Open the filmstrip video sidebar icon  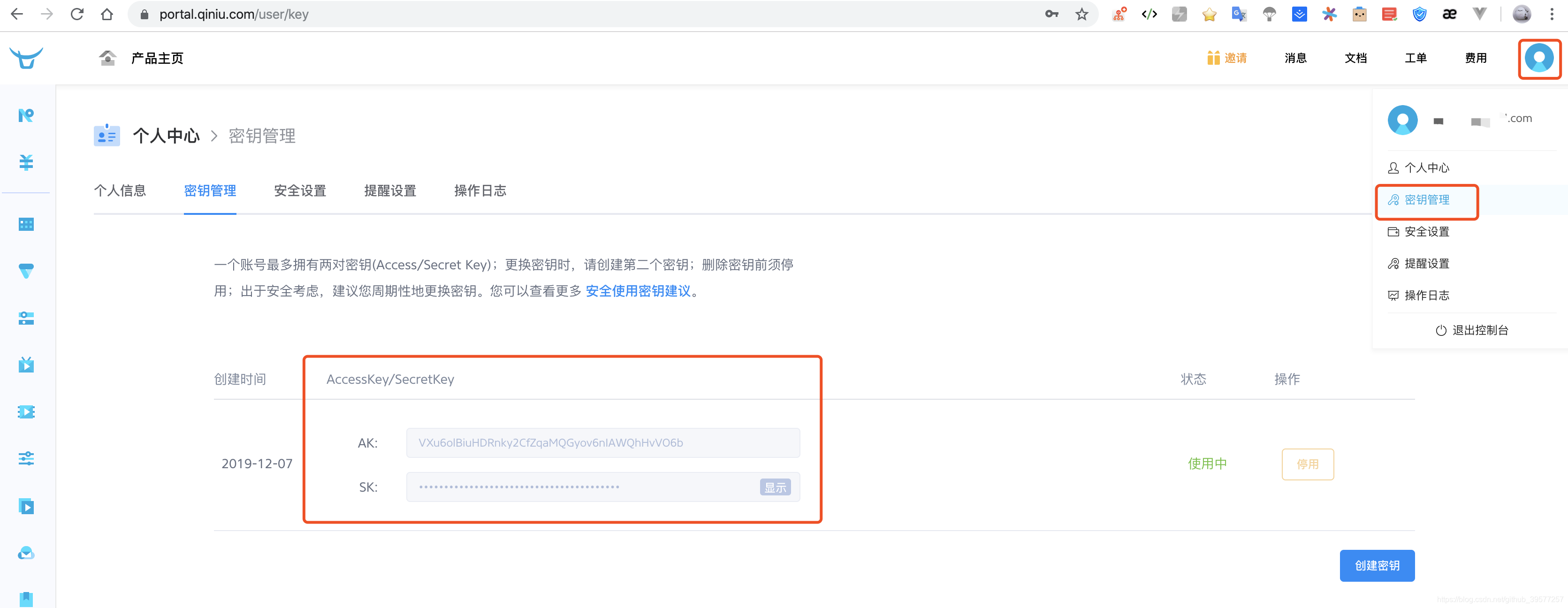click(26, 412)
